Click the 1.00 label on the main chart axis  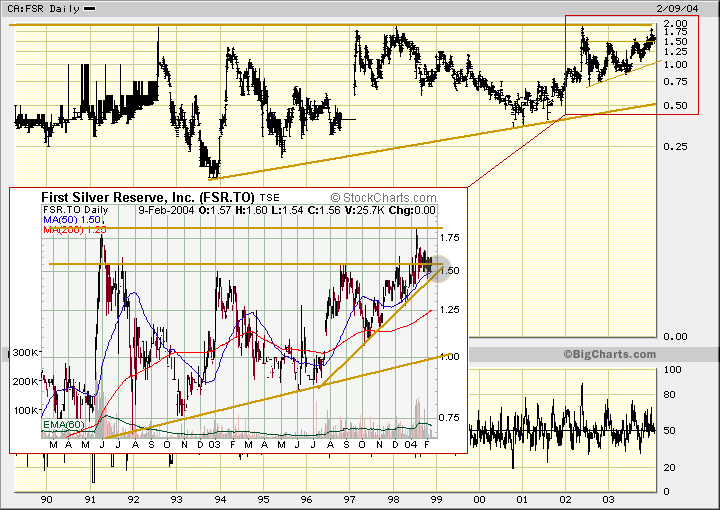[x=675, y=65]
